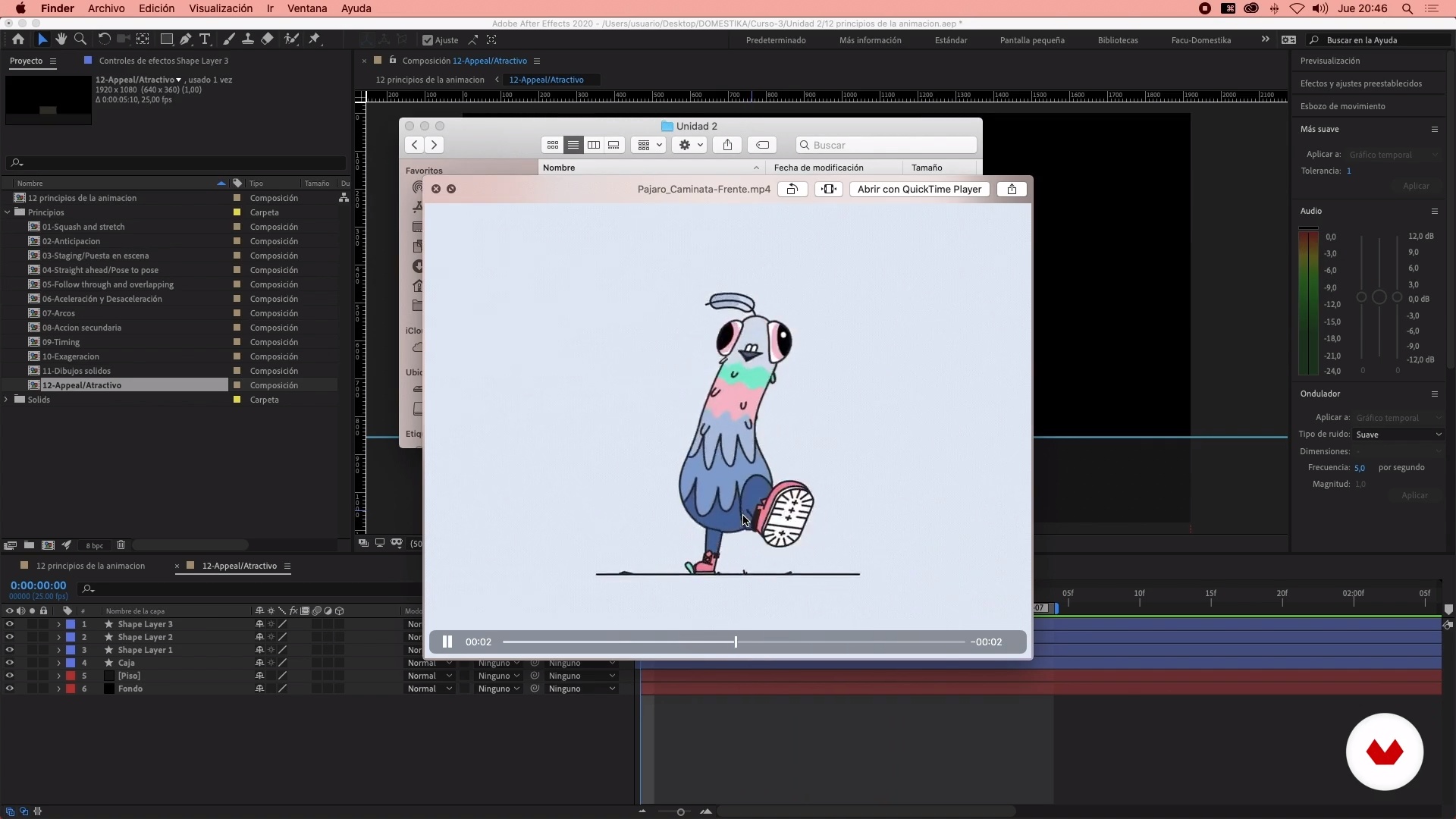Select Pantalla pequeña workspace
The image size is (1456, 819).
(x=1032, y=40)
